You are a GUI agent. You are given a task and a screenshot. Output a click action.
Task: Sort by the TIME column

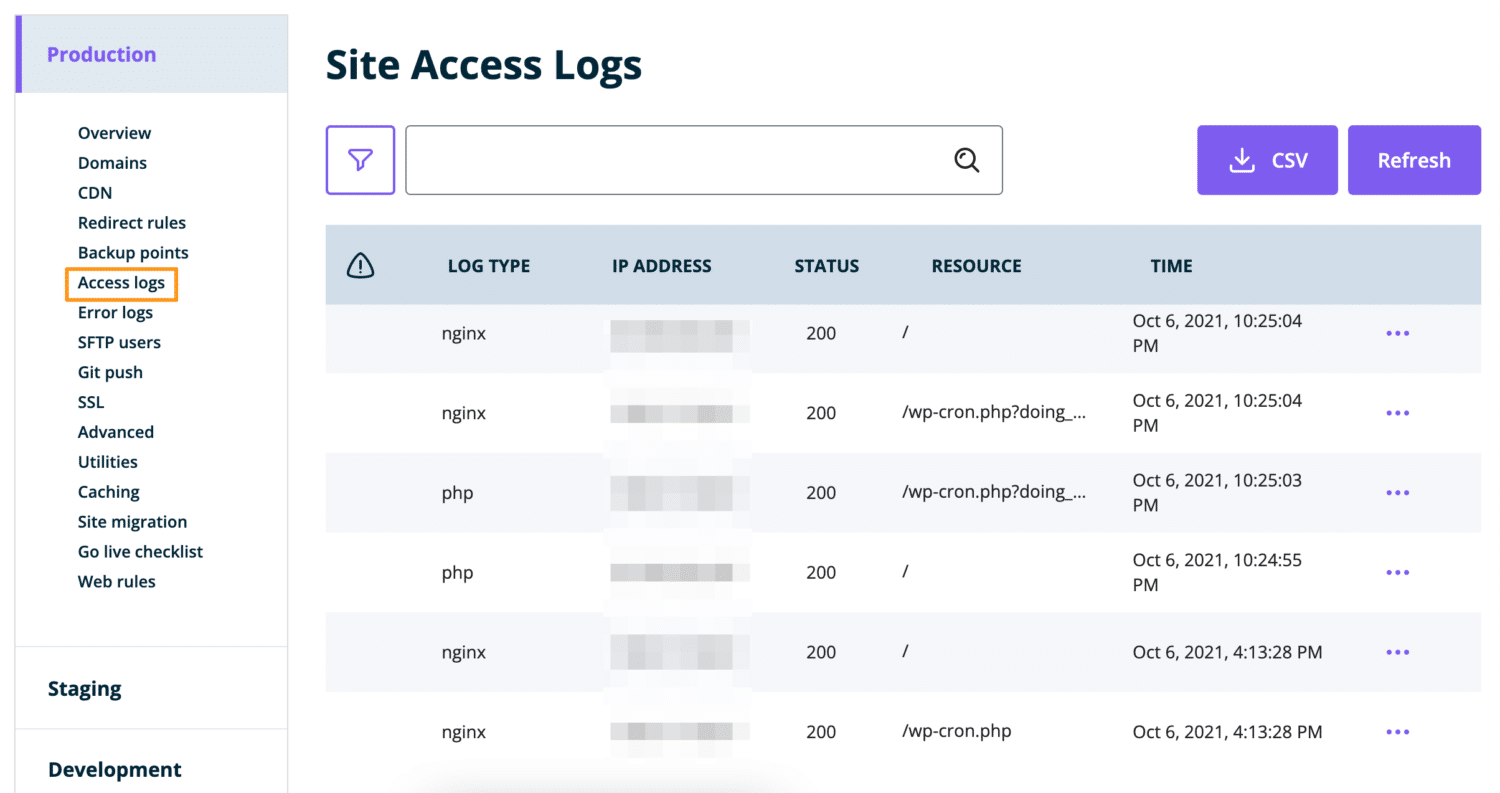pyautogui.click(x=1170, y=265)
